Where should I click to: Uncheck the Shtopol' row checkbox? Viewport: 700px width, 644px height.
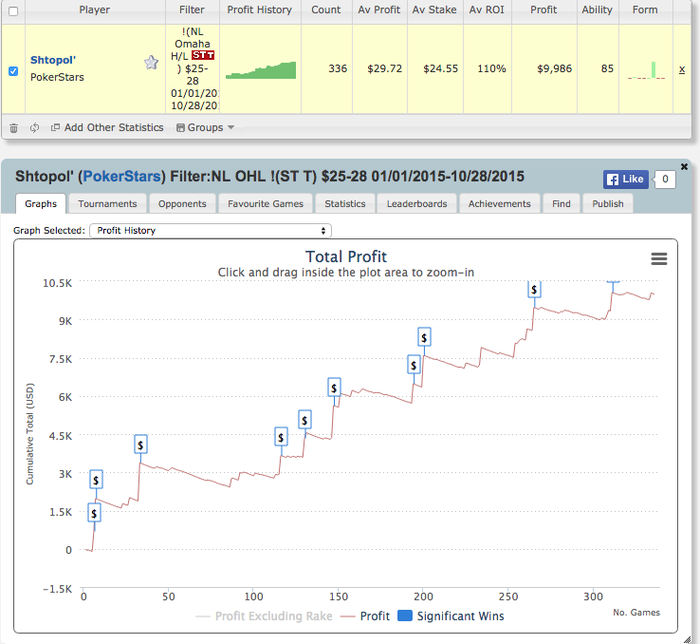(13, 71)
